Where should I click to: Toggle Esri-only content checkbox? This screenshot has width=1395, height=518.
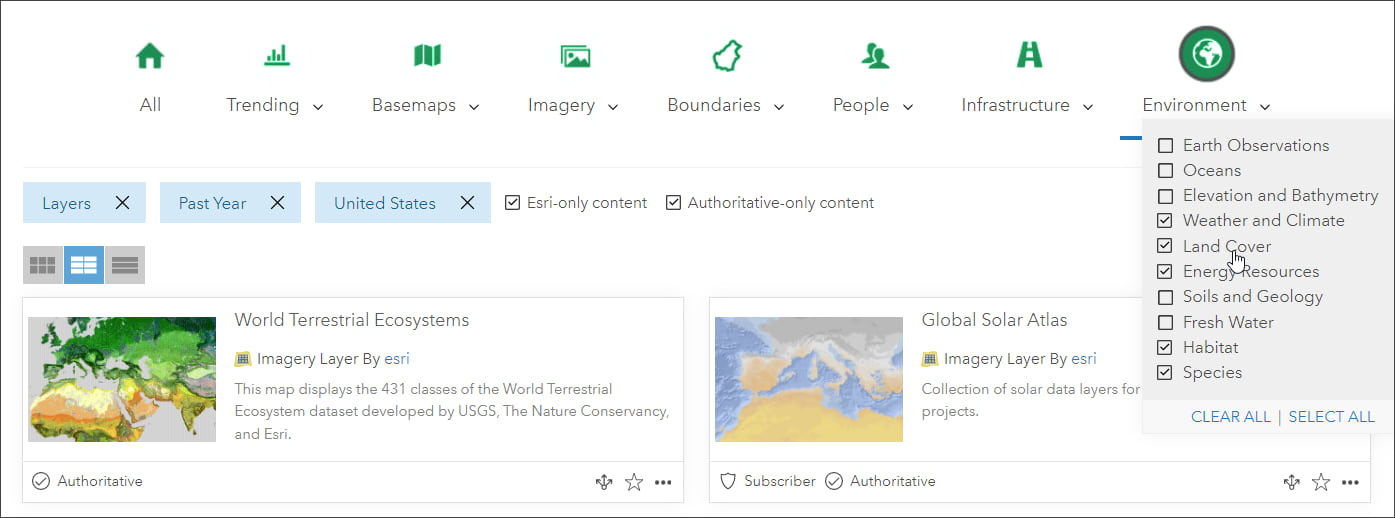512,203
